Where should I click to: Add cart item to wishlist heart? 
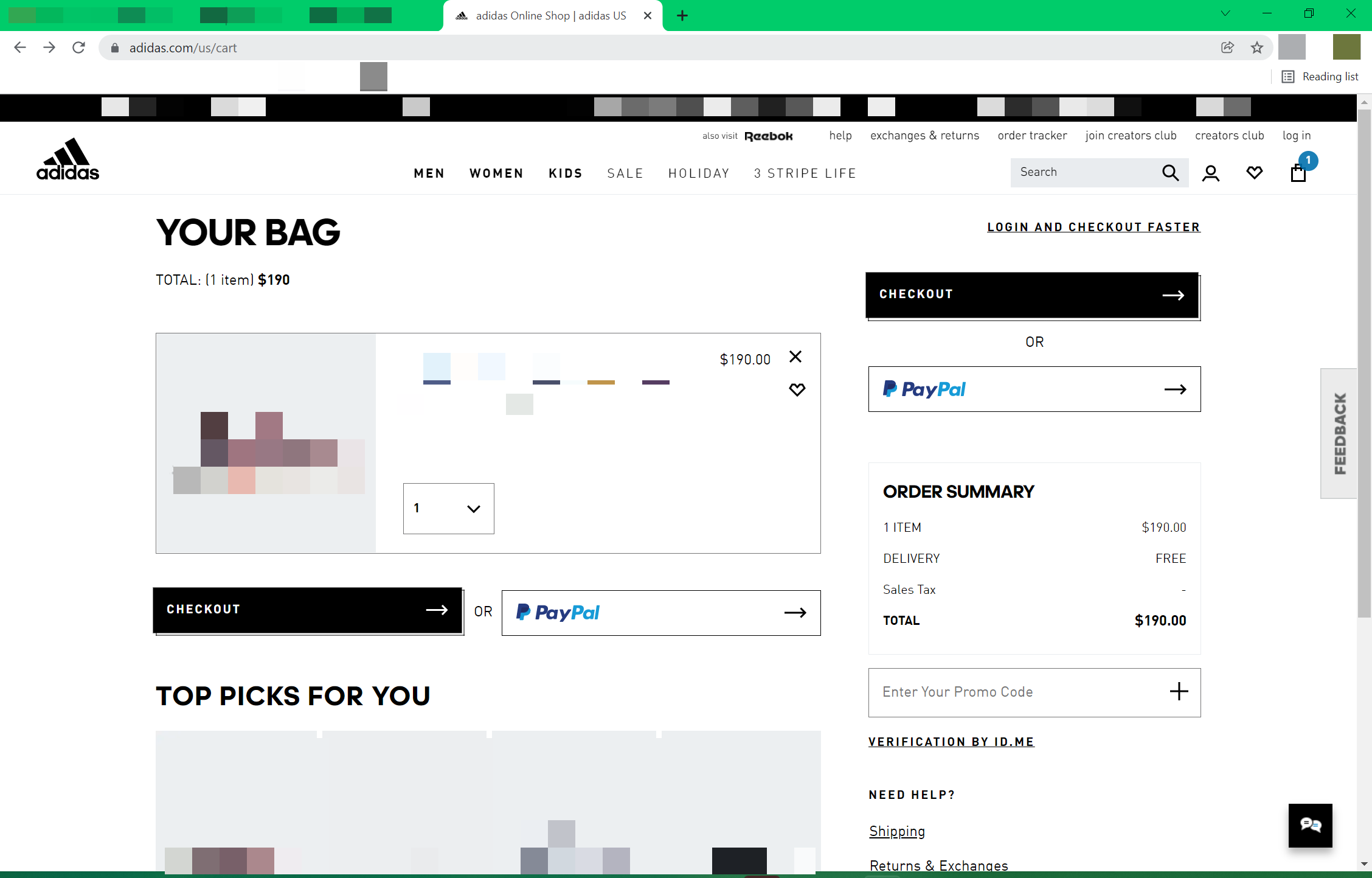pyautogui.click(x=797, y=389)
